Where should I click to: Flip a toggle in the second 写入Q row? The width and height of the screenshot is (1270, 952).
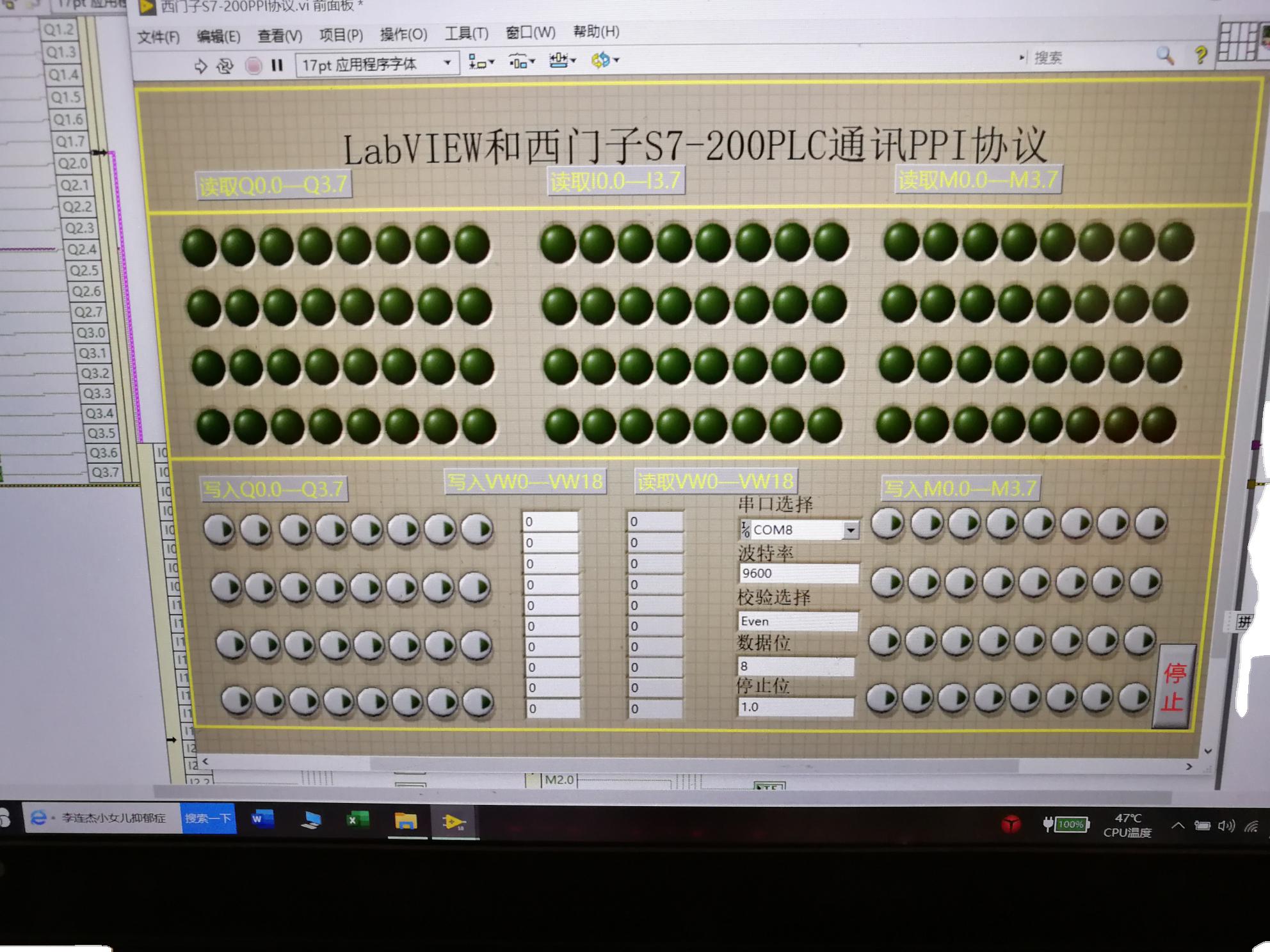tap(227, 587)
